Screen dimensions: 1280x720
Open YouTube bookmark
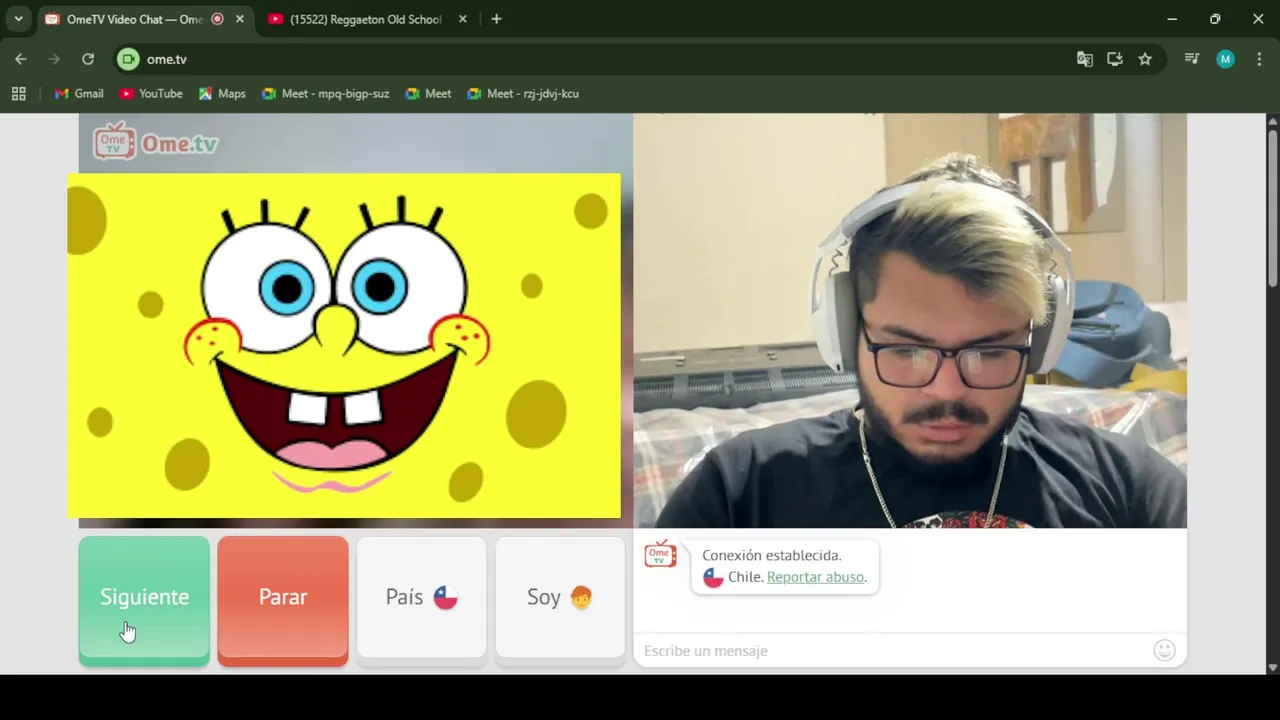[151, 94]
